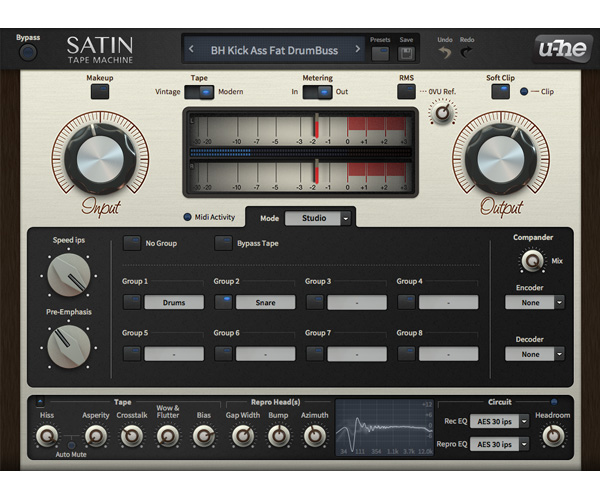Go to the next preset arrow

357,49
